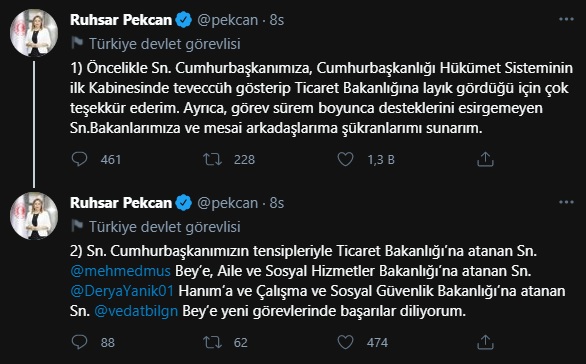Open the more options menu of second tweet
The image size is (586, 364).
click(566, 202)
